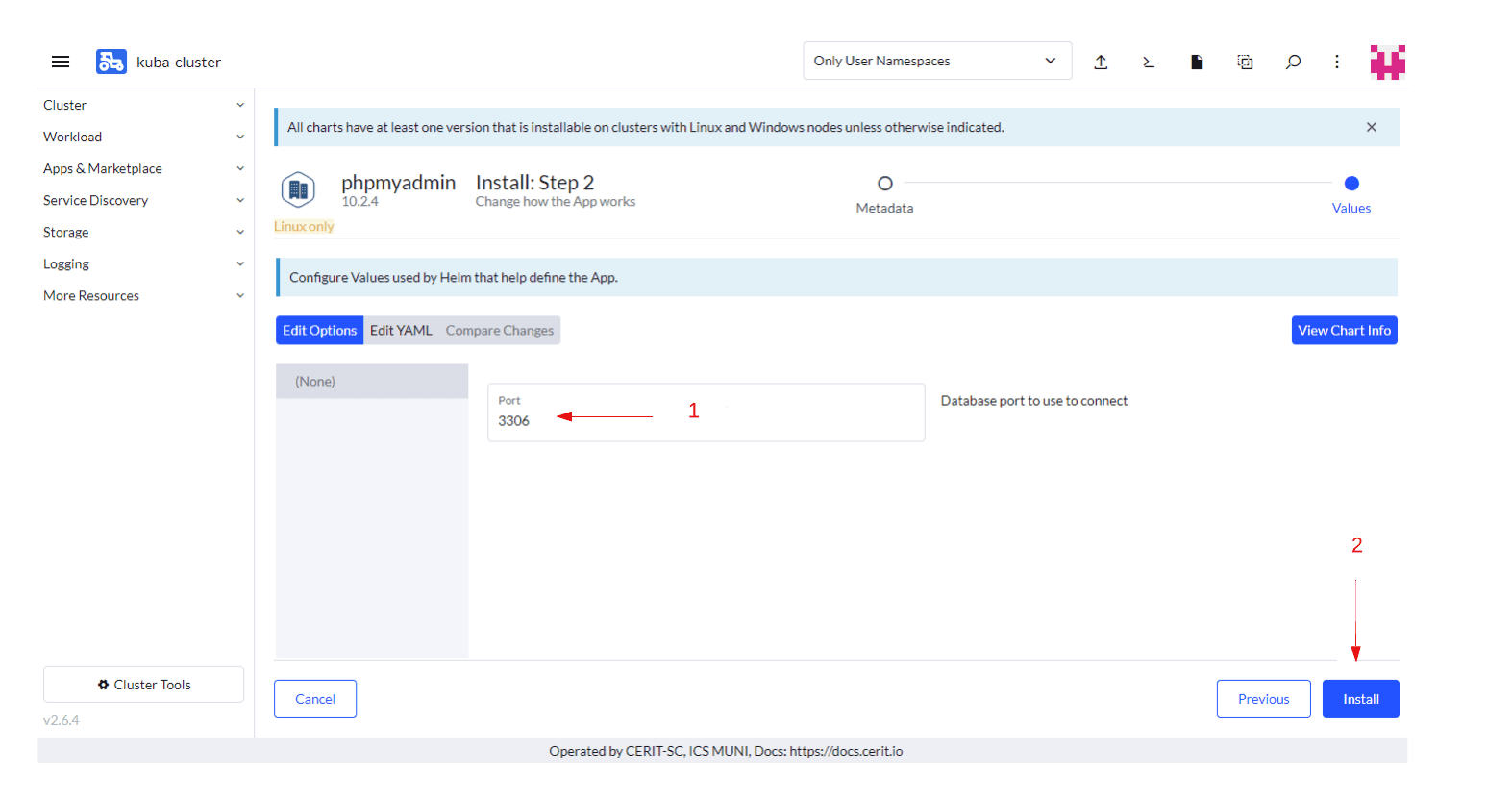Screen dimensions: 1512x801
Task: Open the kubectl shell icon
Action: pyautogui.click(x=1149, y=62)
